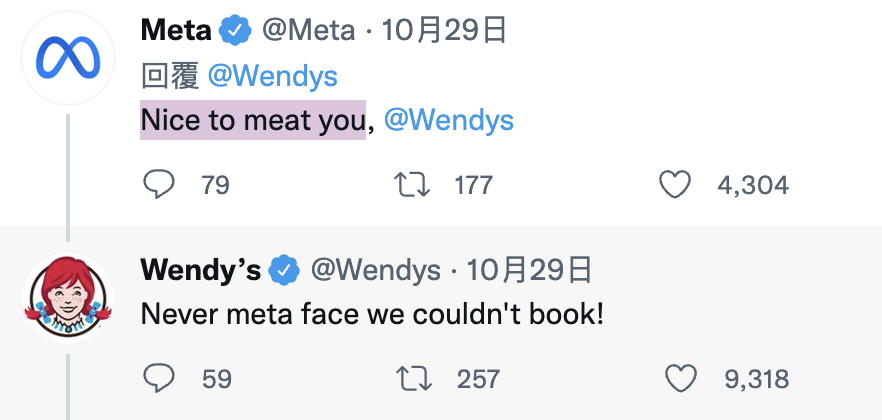
Task: Like Meta's tweet with the heart icon
Action: [677, 184]
